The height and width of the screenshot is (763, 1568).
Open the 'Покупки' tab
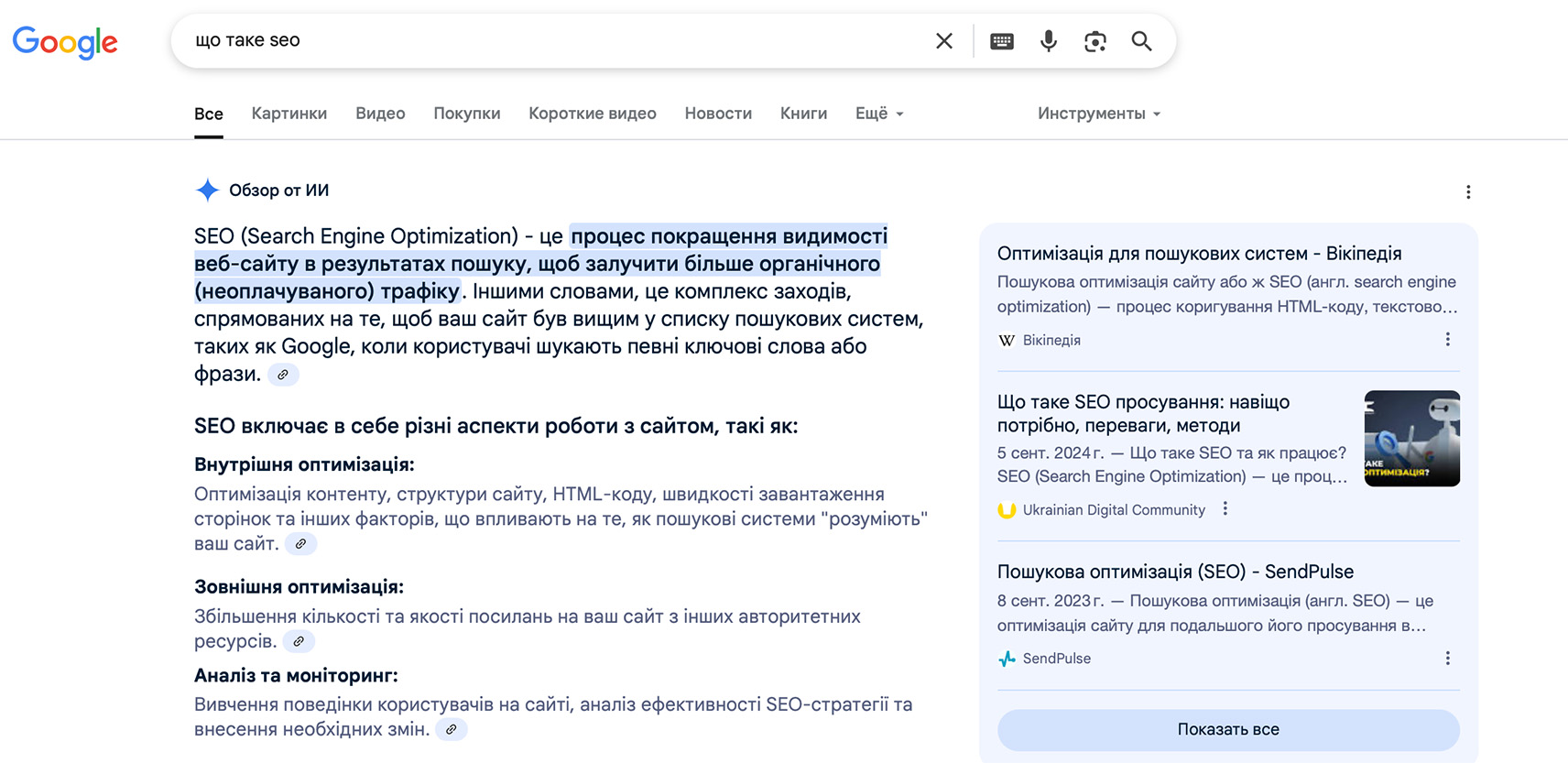pyautogui.click(x=467, y=114)
